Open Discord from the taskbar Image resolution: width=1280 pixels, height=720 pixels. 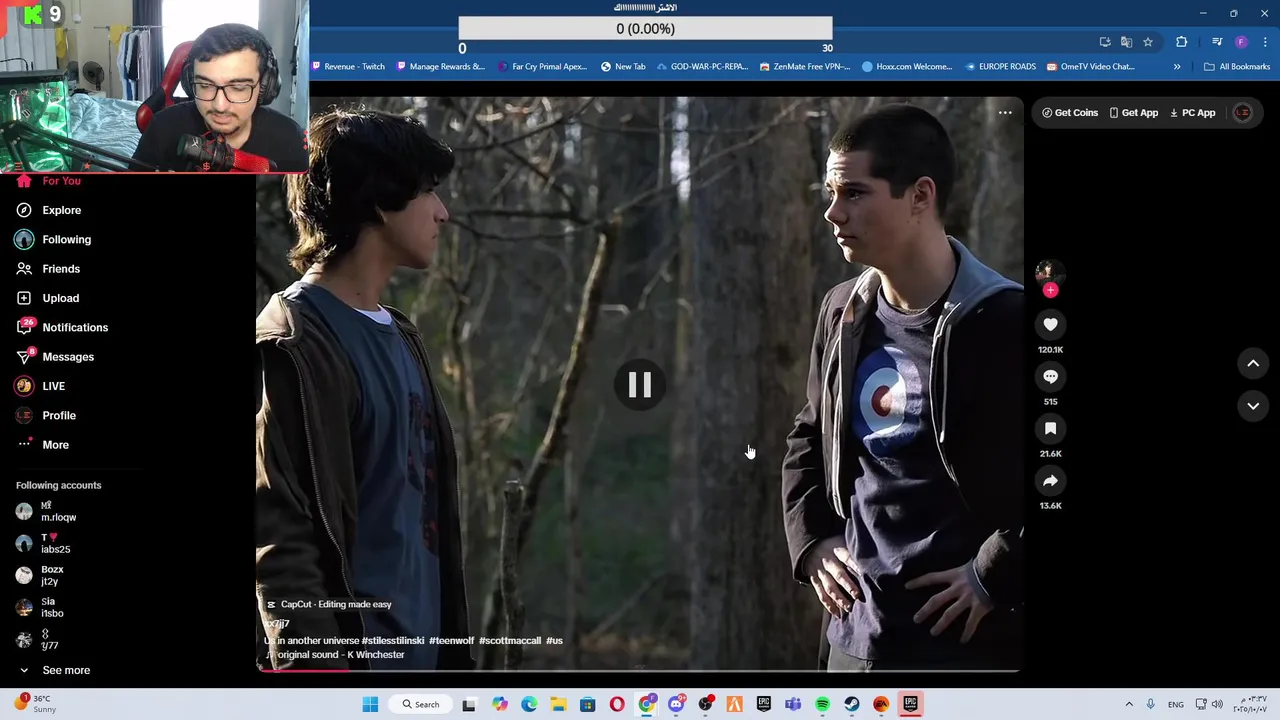[x=676, y=704]
